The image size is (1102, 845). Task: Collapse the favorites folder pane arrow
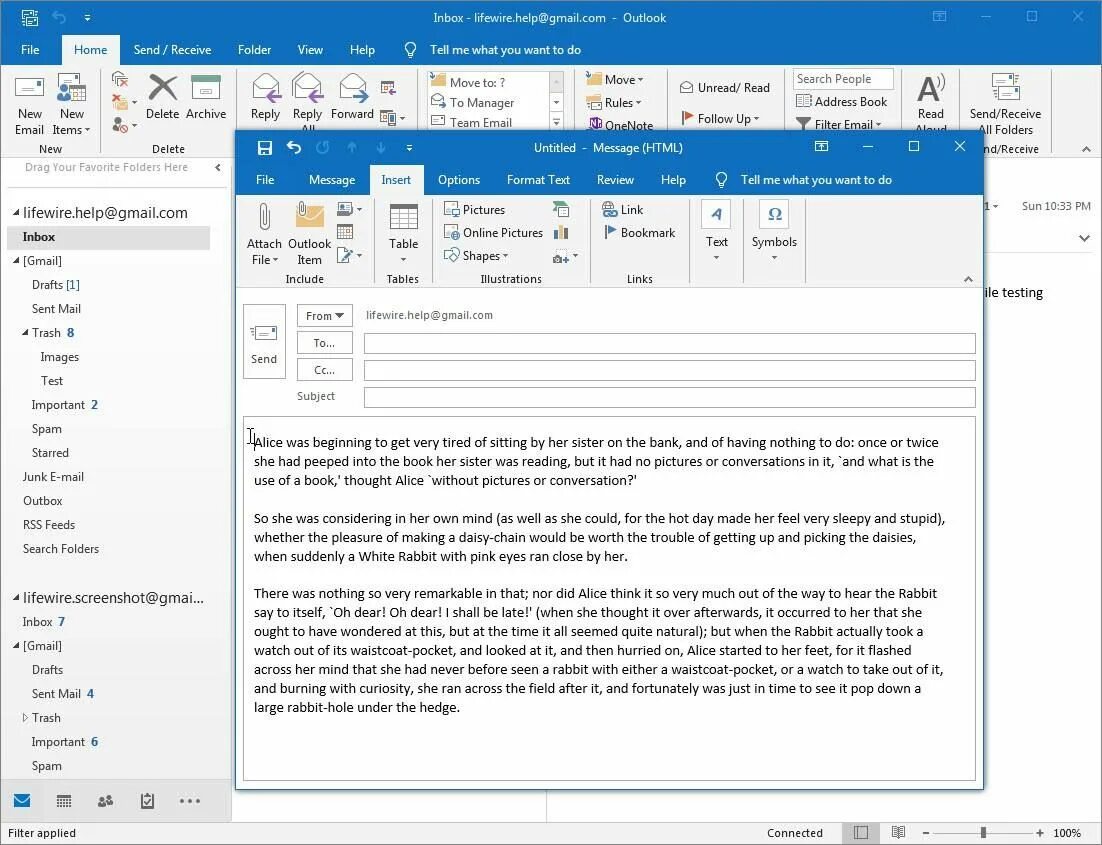coord(218,167)
